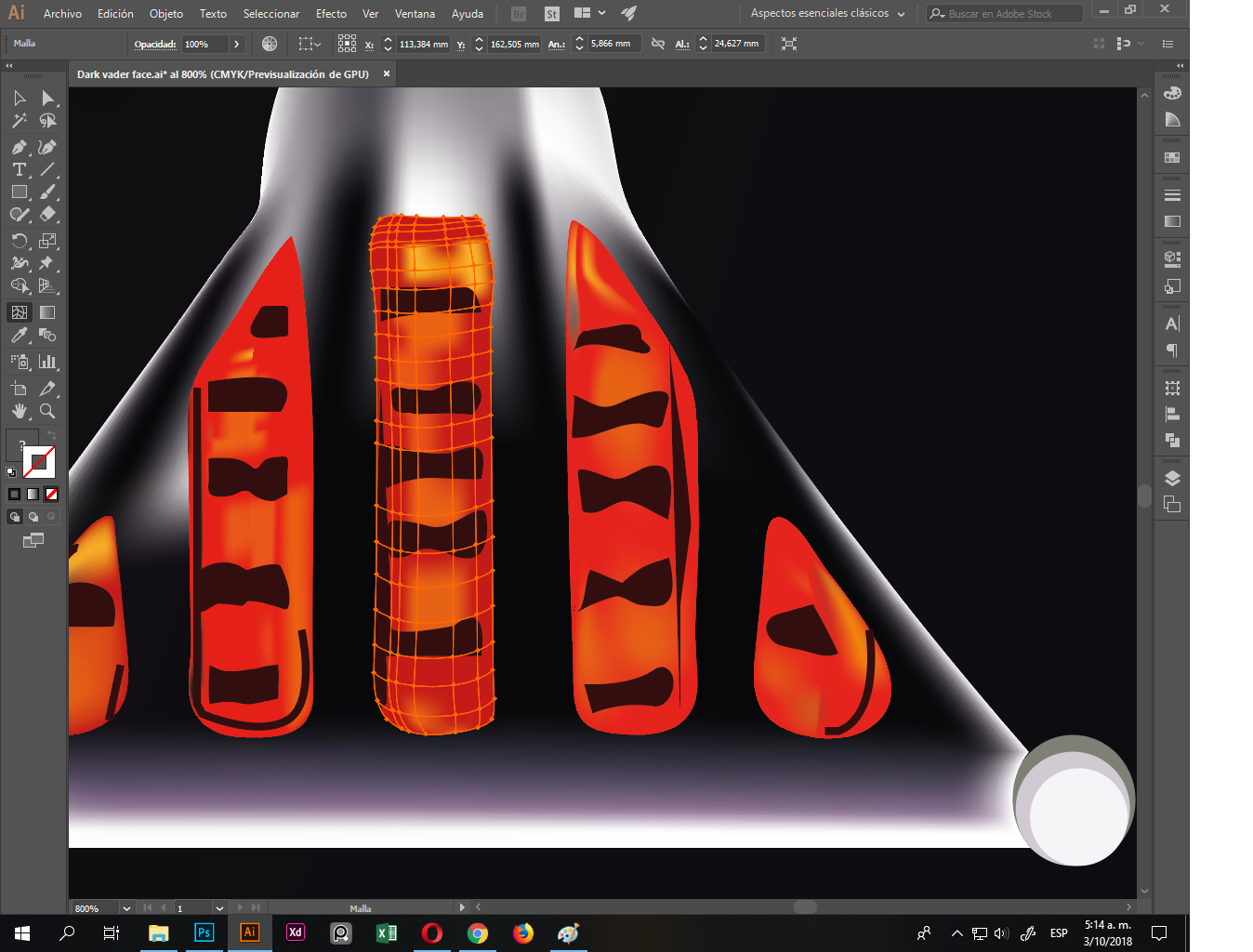This screenshot has height=952, width=1253.
Task: Select the Shaper tool
Action: [x=20, y=214]
